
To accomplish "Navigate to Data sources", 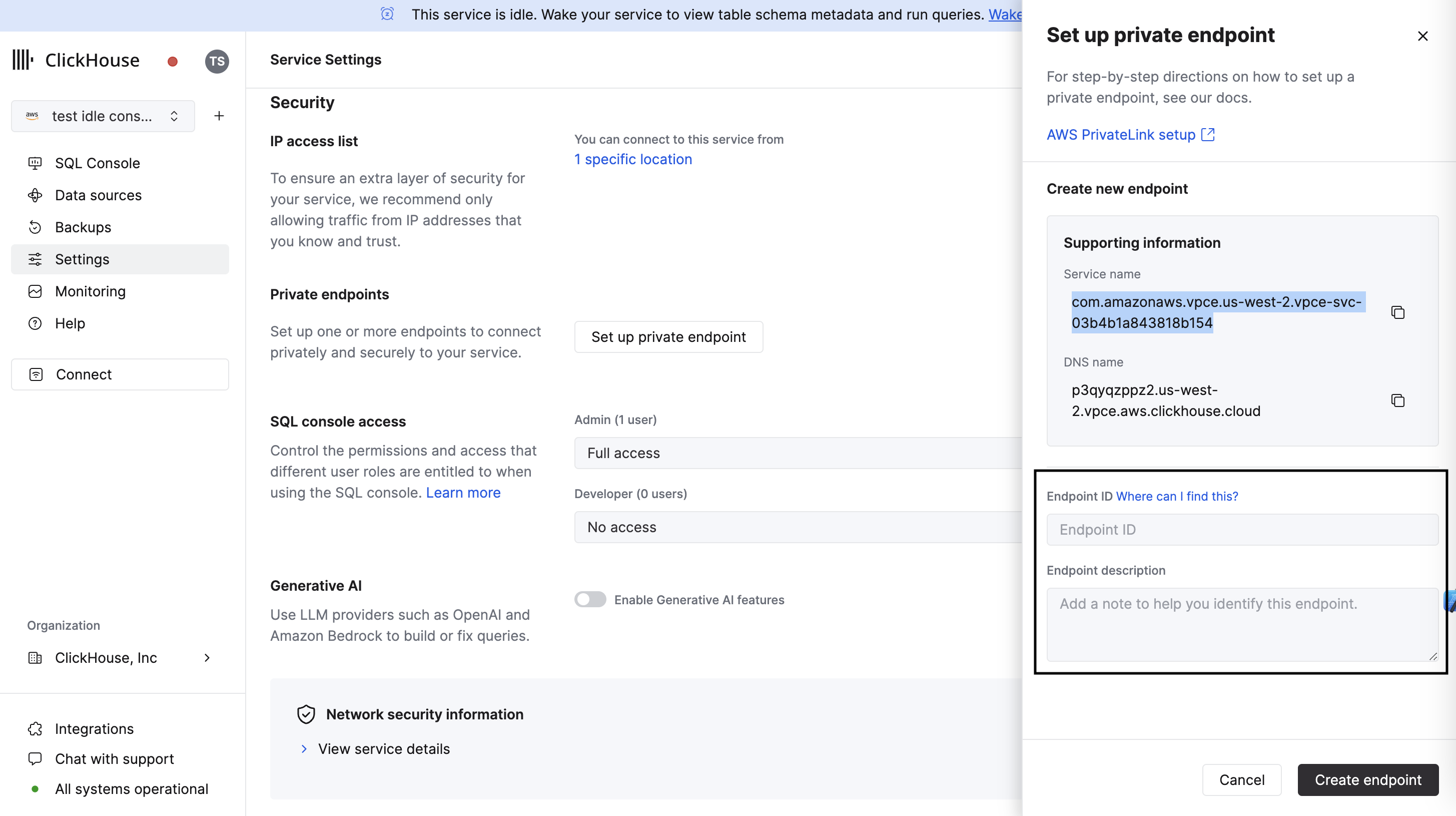I will 98,195.
